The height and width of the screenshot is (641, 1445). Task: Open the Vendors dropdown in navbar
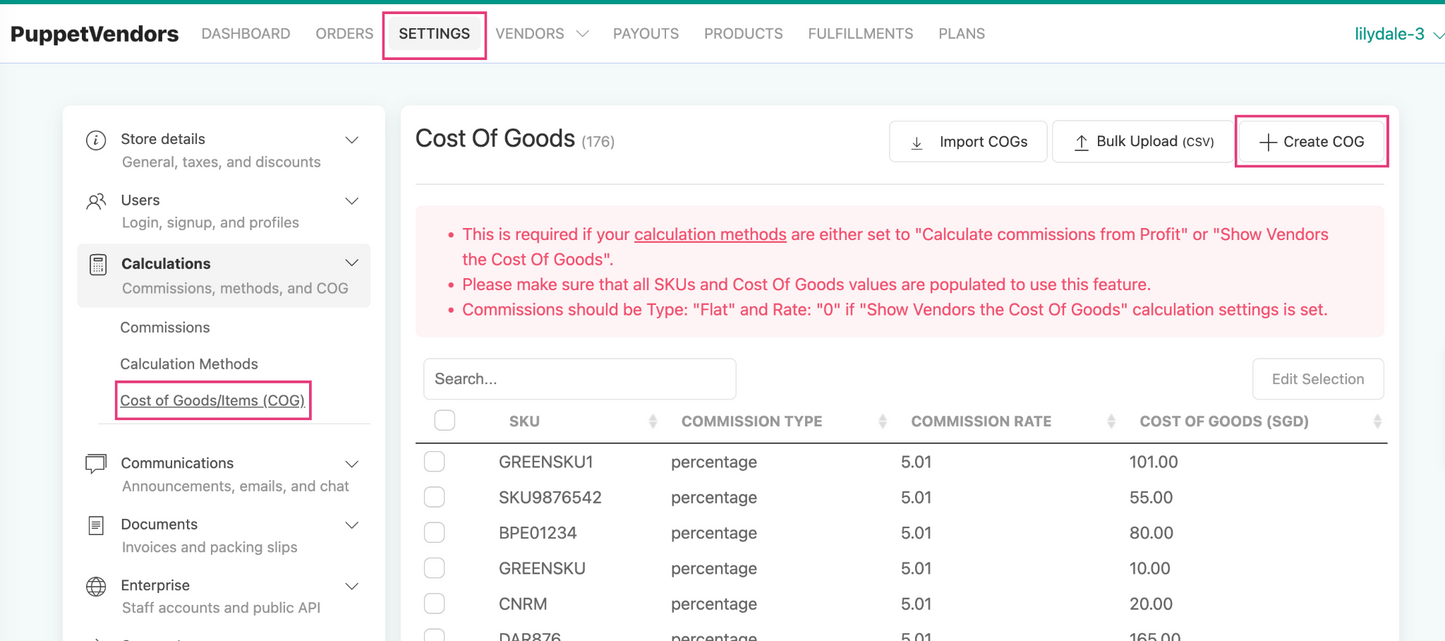pos(541,34)
